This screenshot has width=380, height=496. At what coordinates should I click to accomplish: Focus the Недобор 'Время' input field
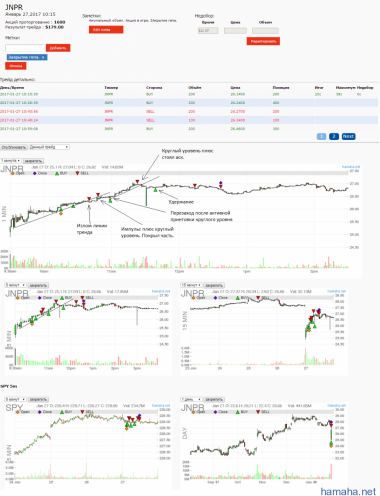(x=208, y=31)
